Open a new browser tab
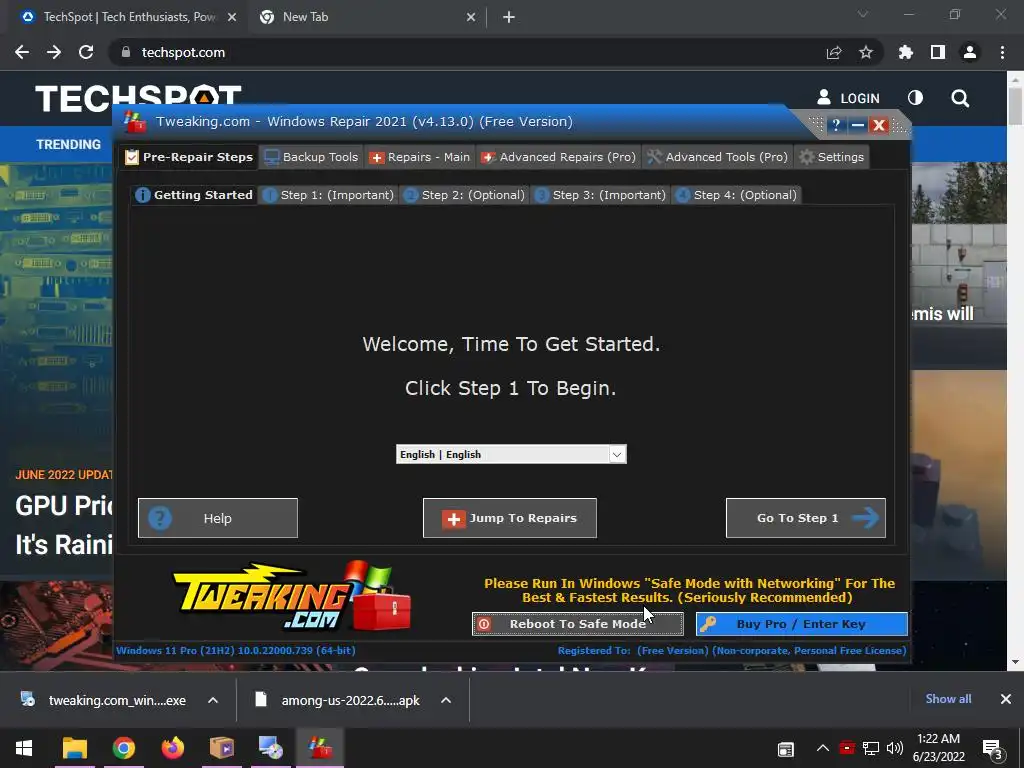 [509, 17]
